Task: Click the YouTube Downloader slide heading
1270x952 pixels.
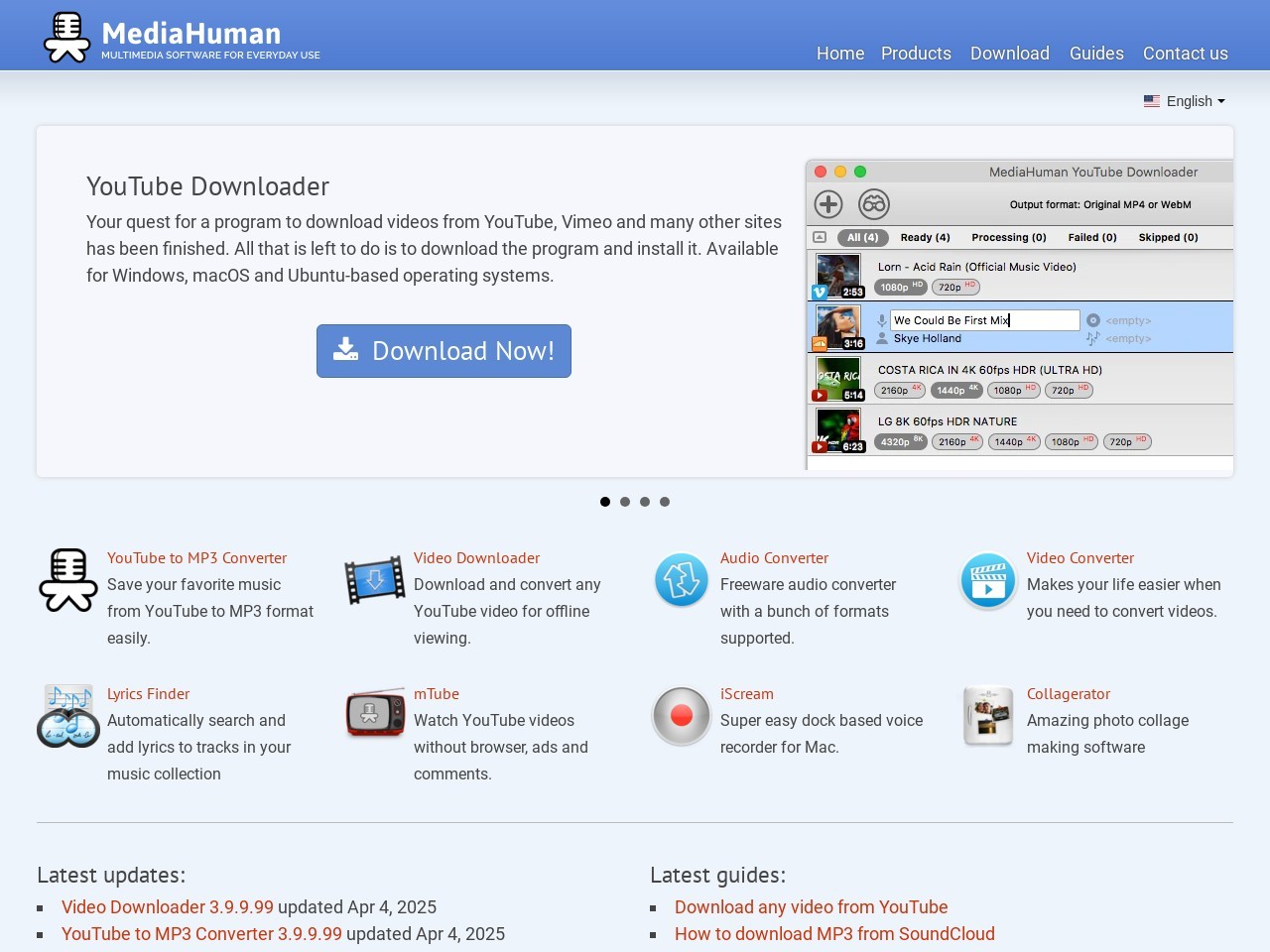Action: pyautogui.click(x=207, y=186)
